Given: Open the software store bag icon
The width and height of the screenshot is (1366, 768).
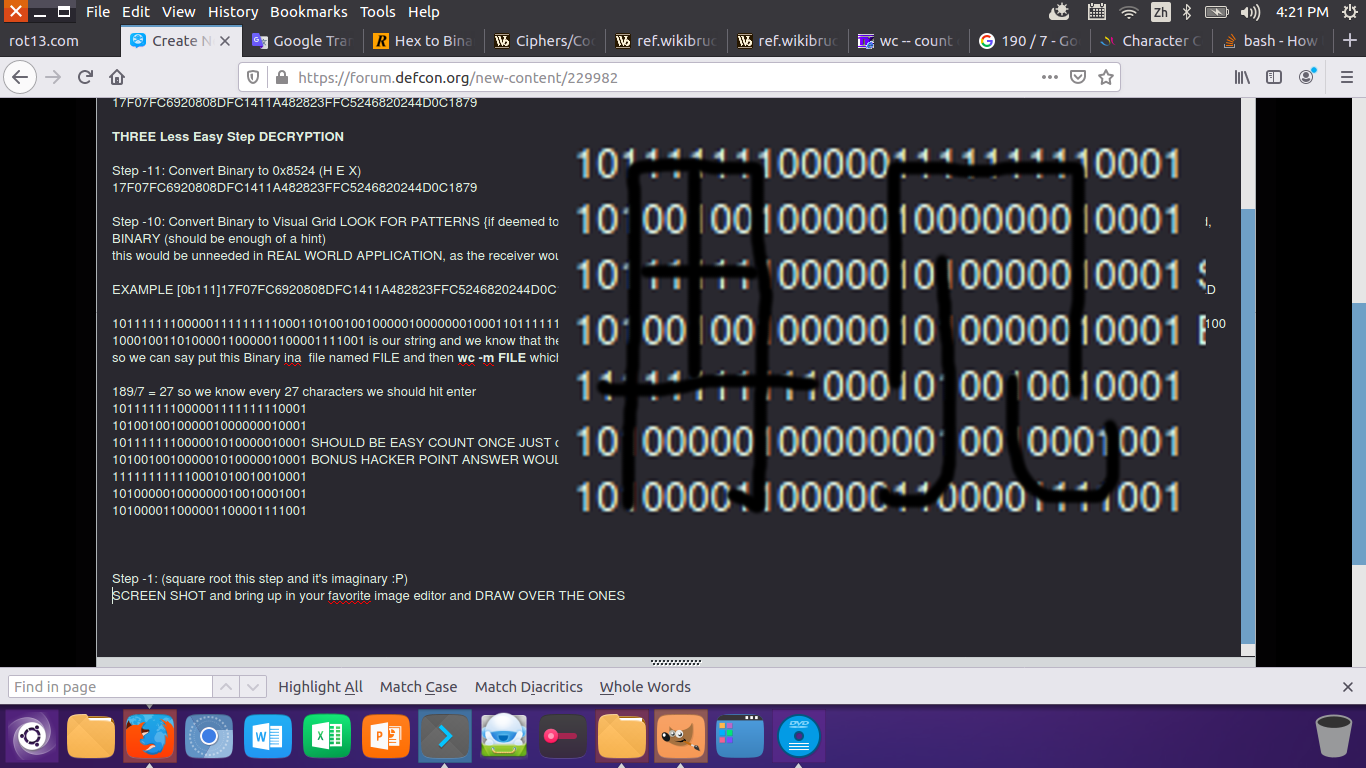Looking at the screenshot, I should (504, 737).
